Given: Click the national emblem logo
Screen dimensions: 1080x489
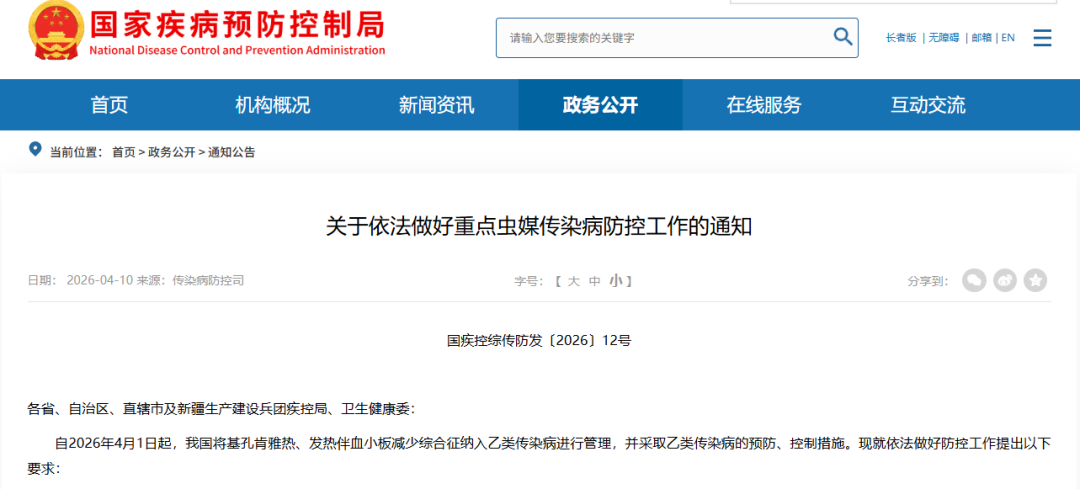Looking at the screenshot, I should [x=55, y=30].
